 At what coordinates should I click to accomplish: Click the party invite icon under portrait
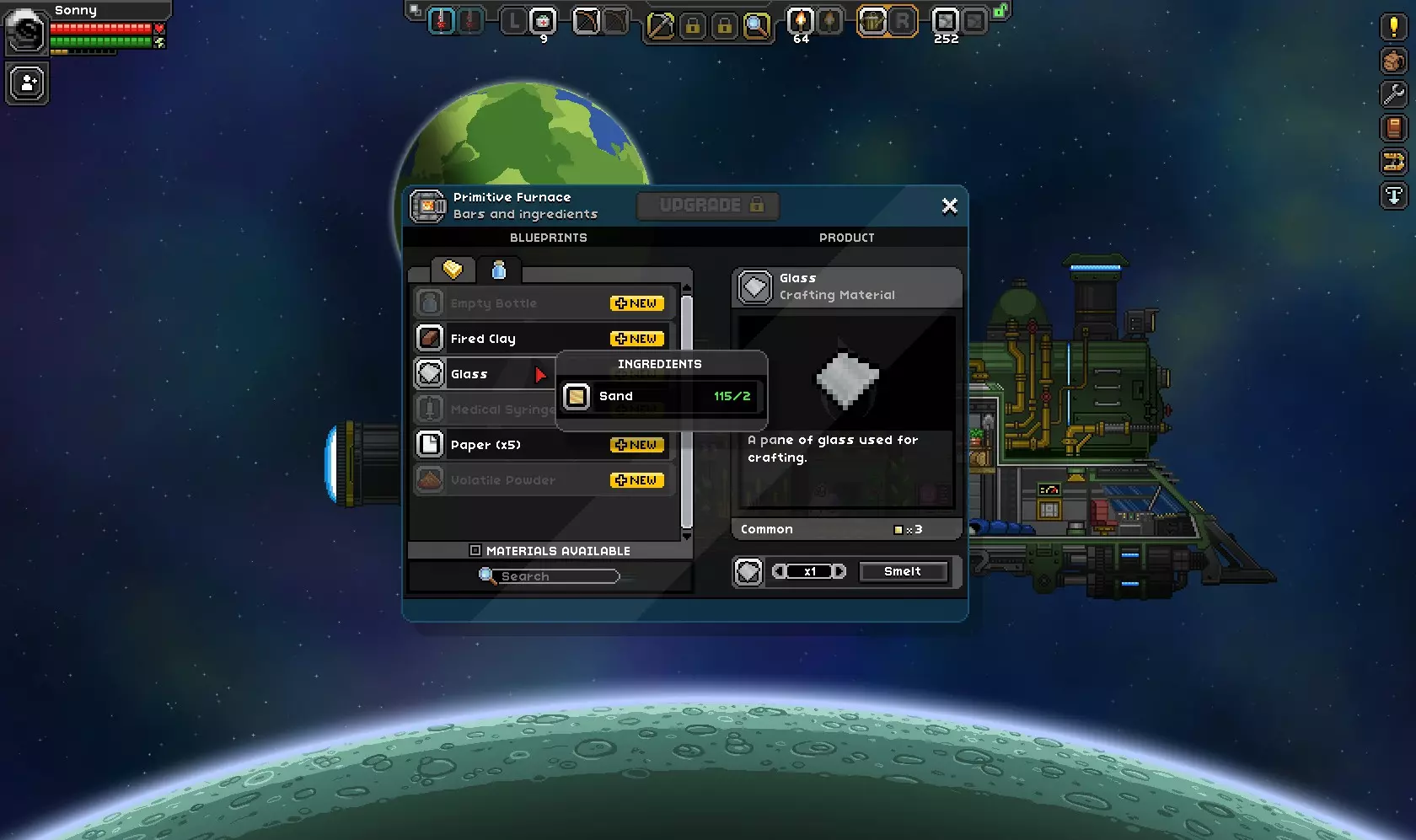(x=27, y=83)
